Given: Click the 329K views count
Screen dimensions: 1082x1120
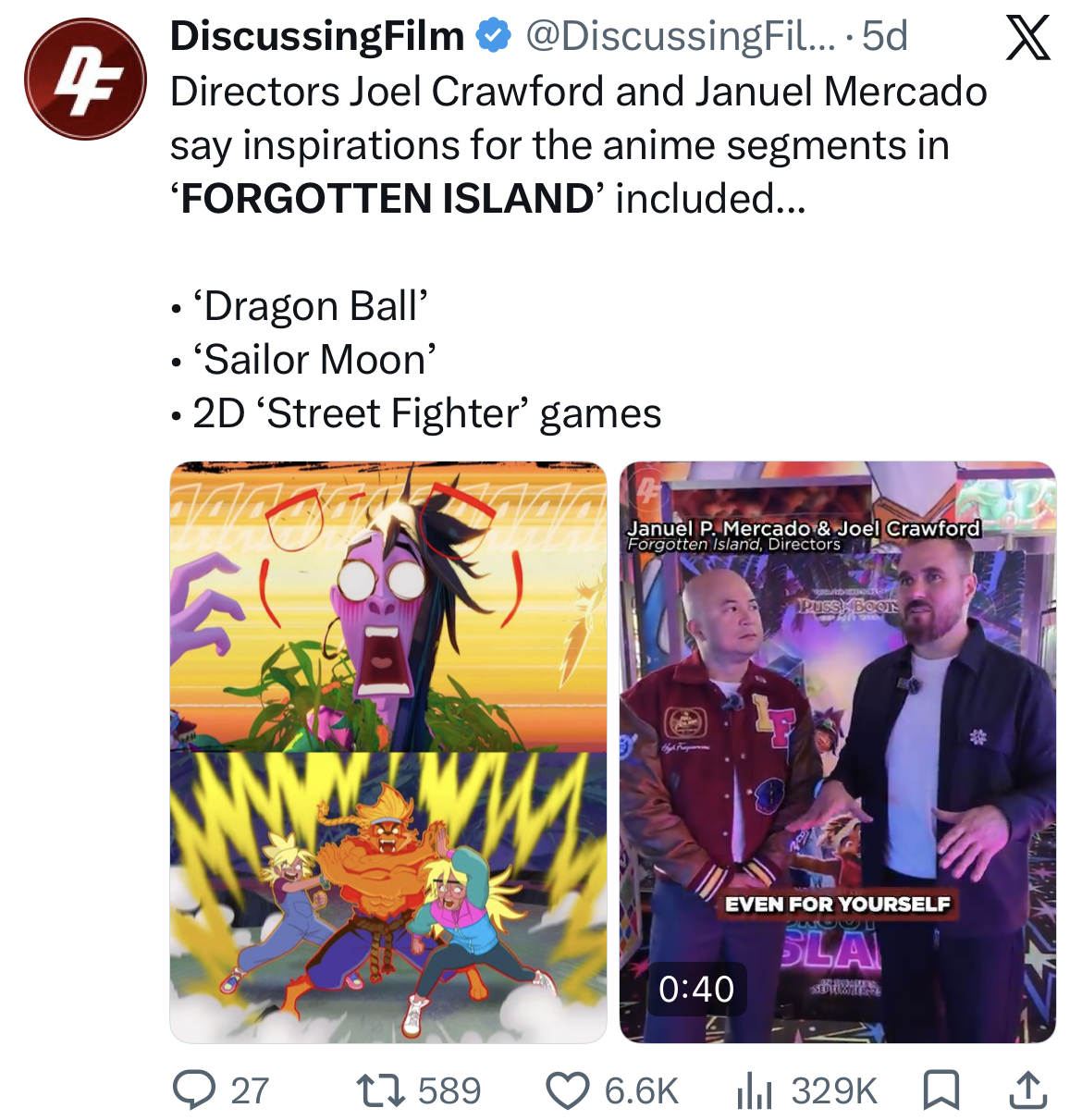Looking at the screenshot, I should (834, 1090).
